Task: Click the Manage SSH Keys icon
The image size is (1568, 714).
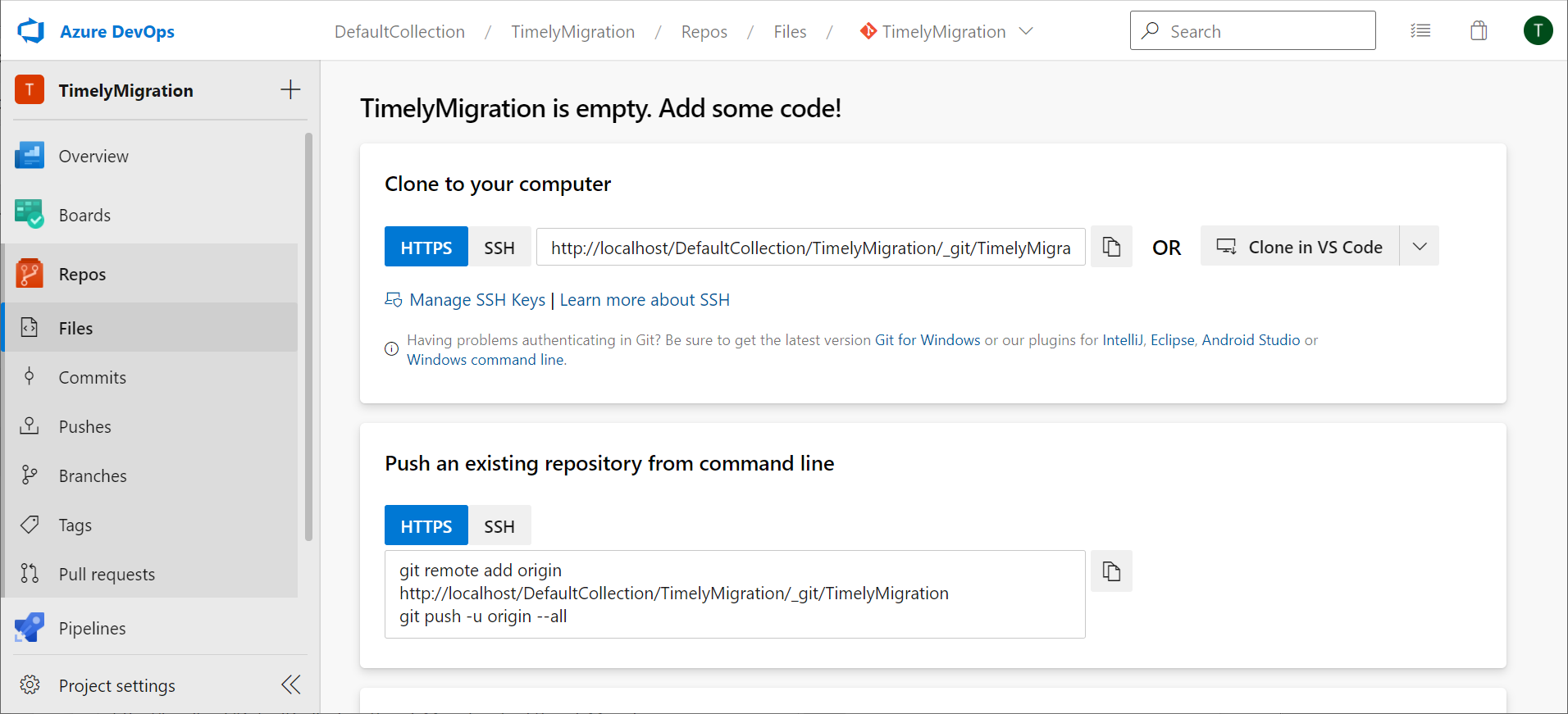Action: click(x=394, y=299)
